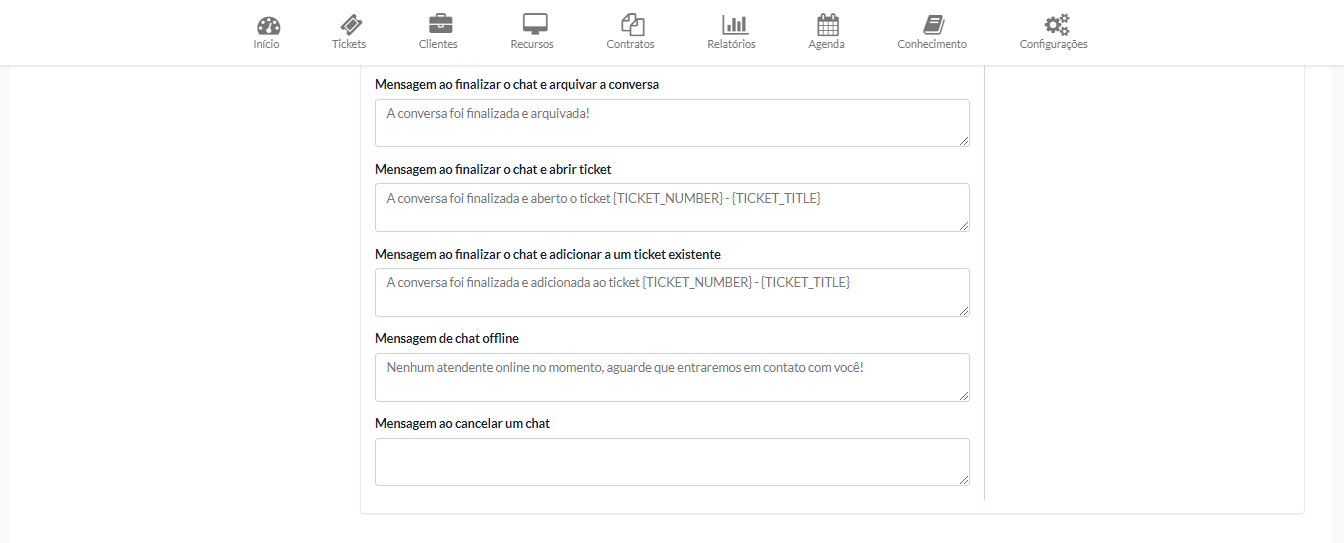
Task: Click label 'Mensagem ao cancelar um chat'
Action: click(x=462, y=423)
